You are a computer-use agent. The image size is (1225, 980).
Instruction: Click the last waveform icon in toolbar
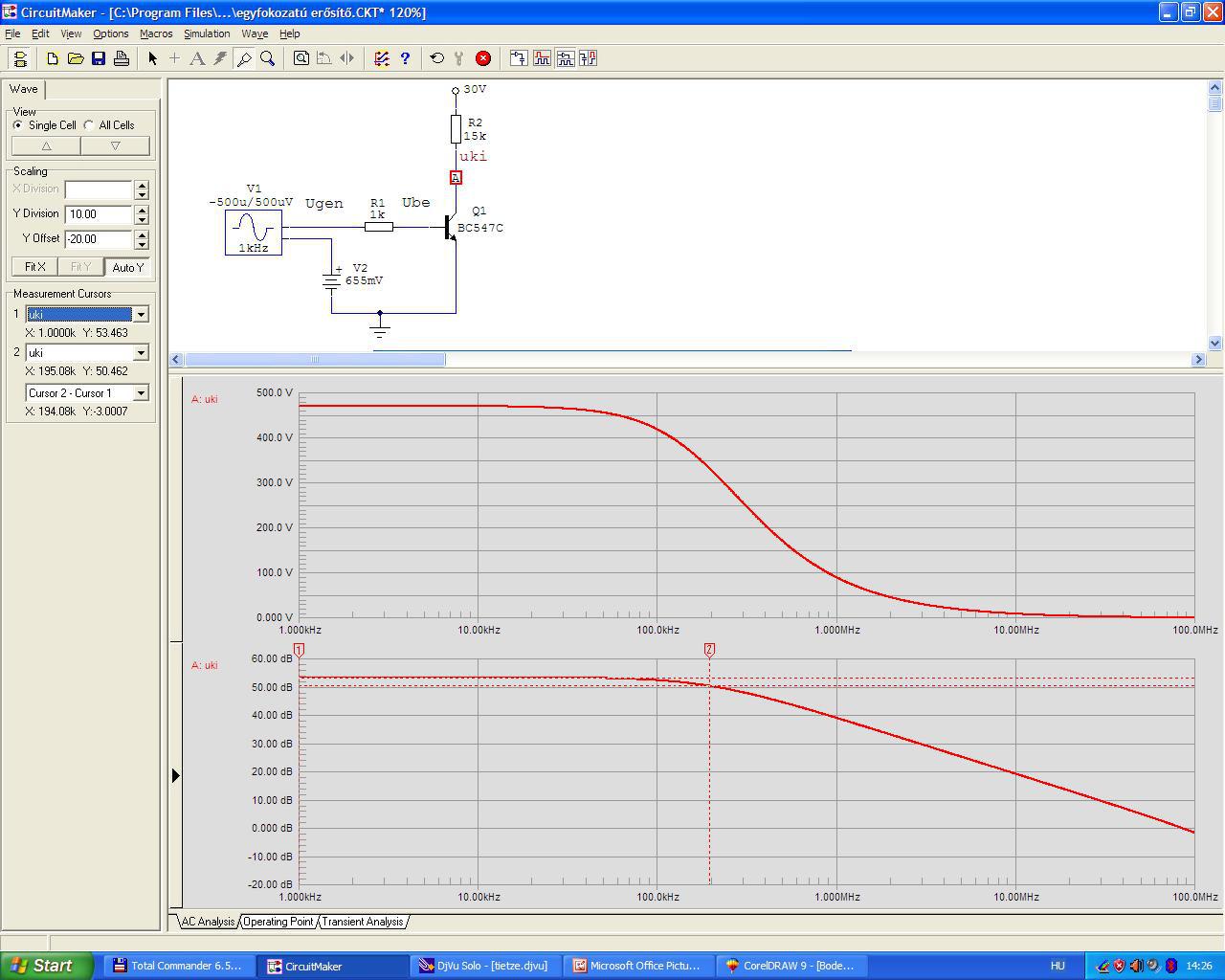coord(588,58)
